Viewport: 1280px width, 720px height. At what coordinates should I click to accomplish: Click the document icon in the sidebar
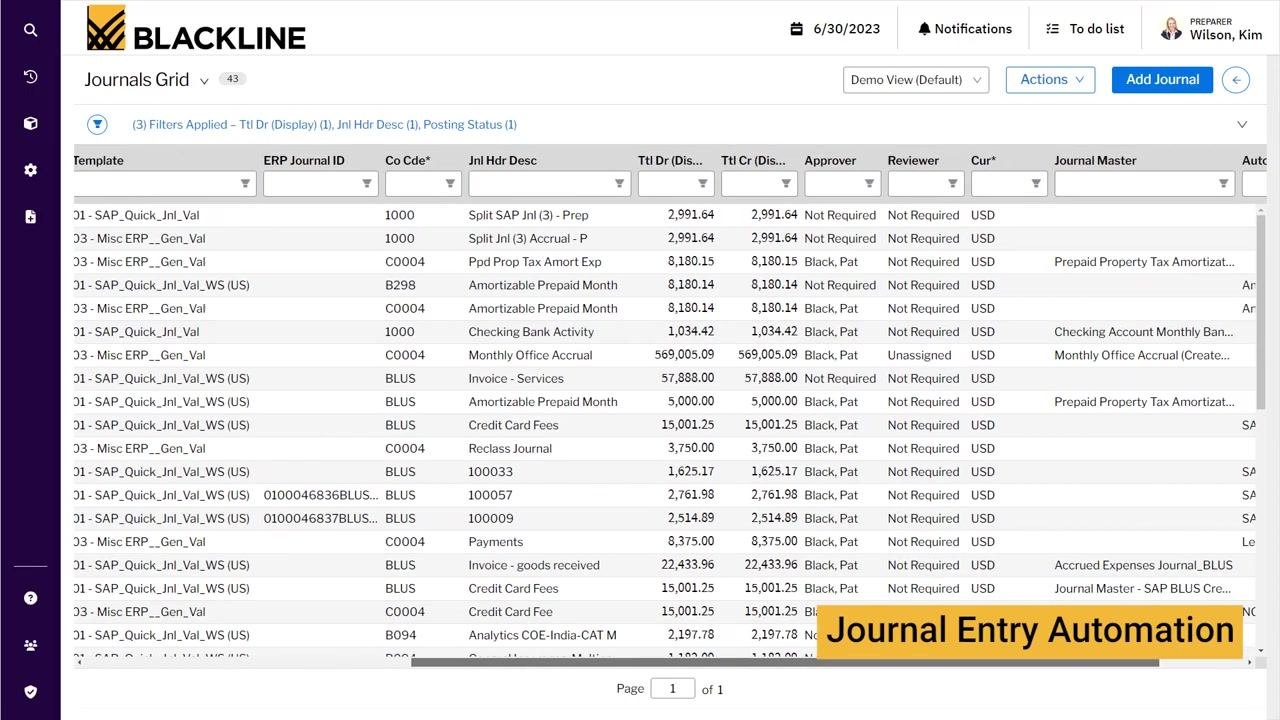click(30, 216)
